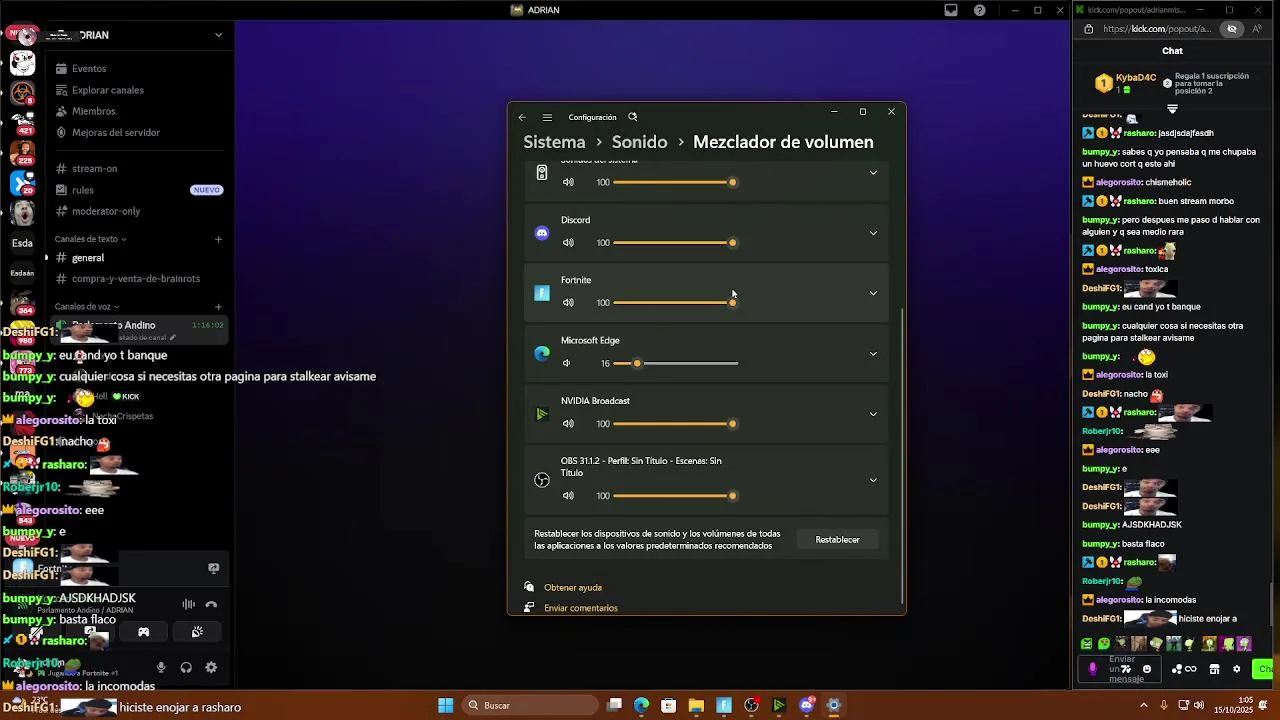Toggle Discord noise suppression waveform icon
The height and width of the screenshot is (720, 1280).
(x=188, y=604)
